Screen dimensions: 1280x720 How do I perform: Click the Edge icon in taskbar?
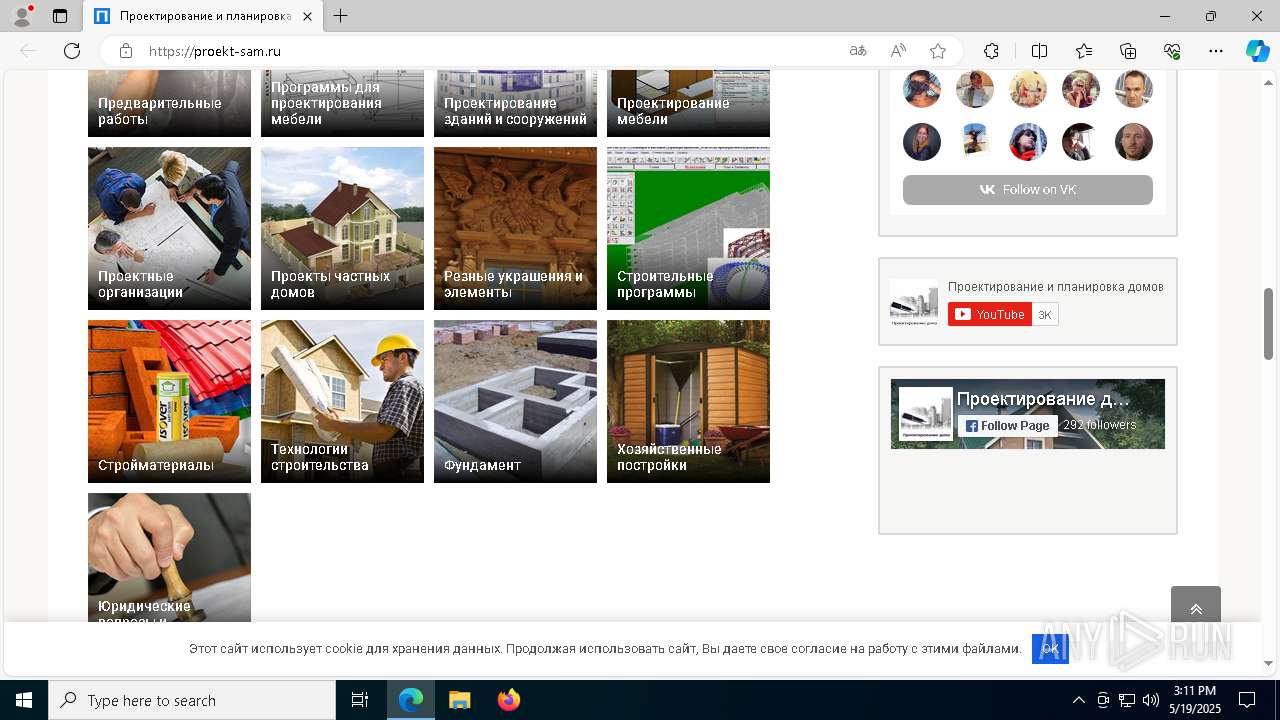pos(411,700)
